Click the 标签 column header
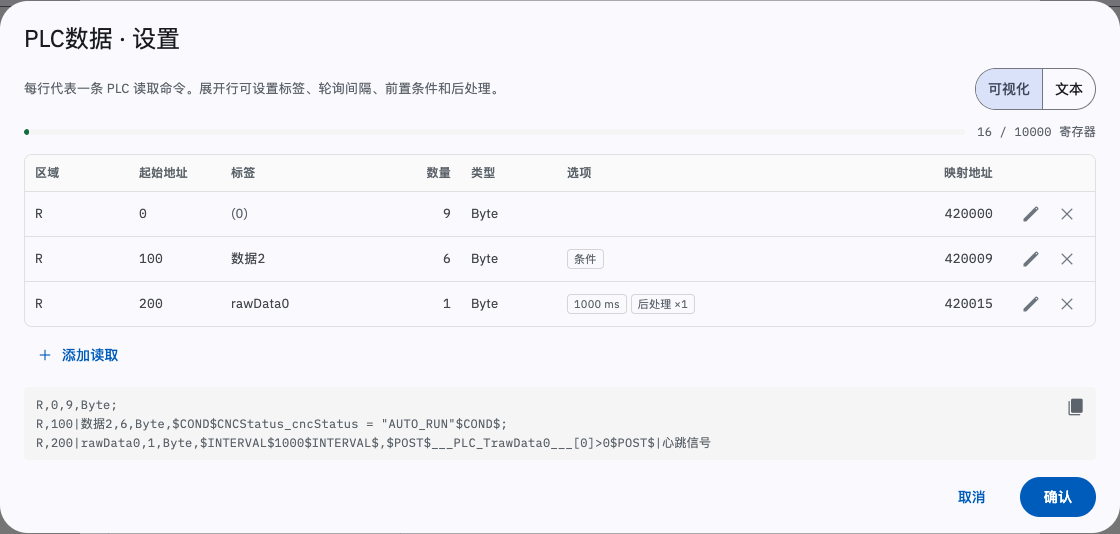 (x=243, y=173)
